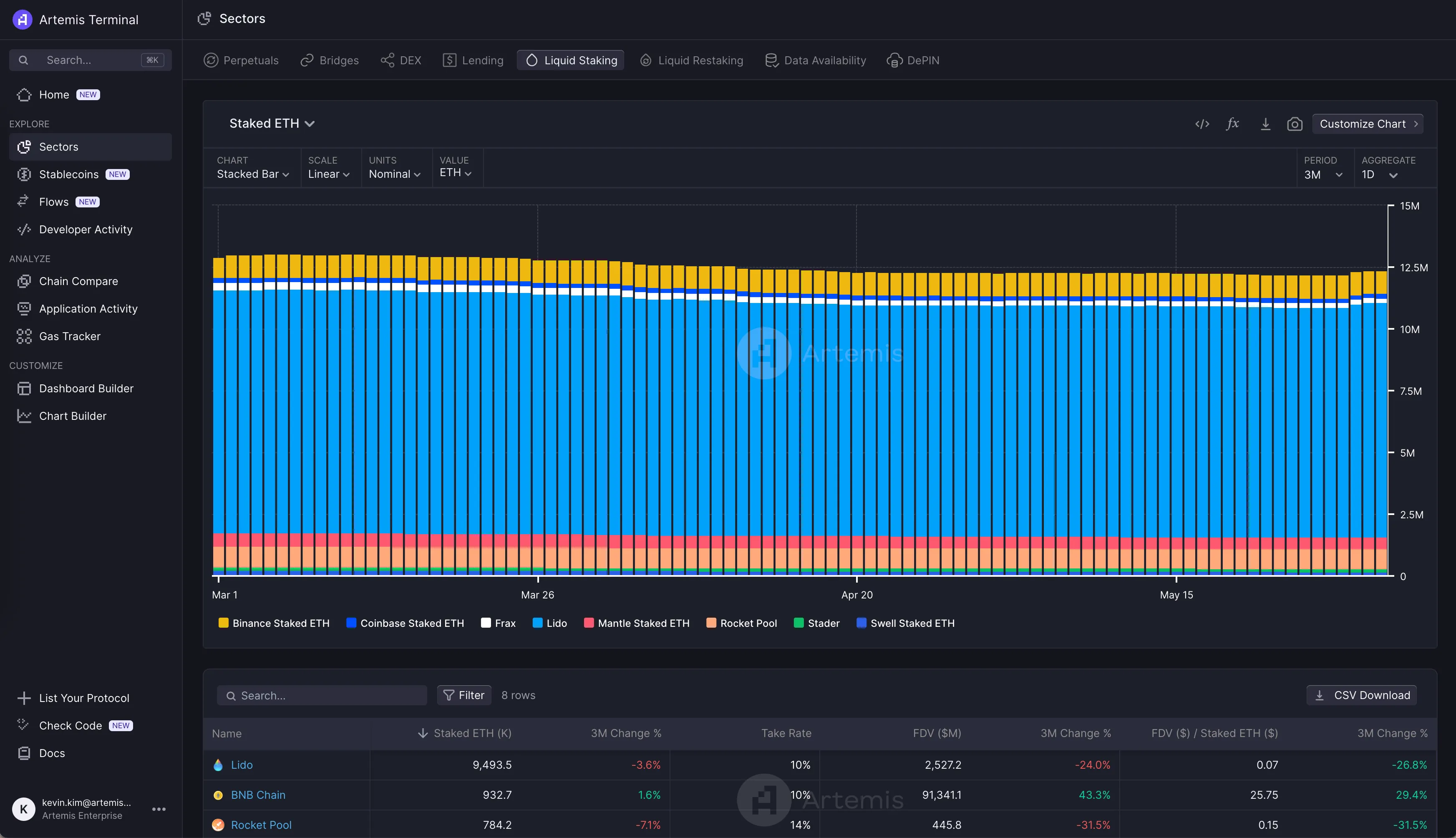
Task: Open the Staked ETH metric dropdown
Action: [272, 124]
